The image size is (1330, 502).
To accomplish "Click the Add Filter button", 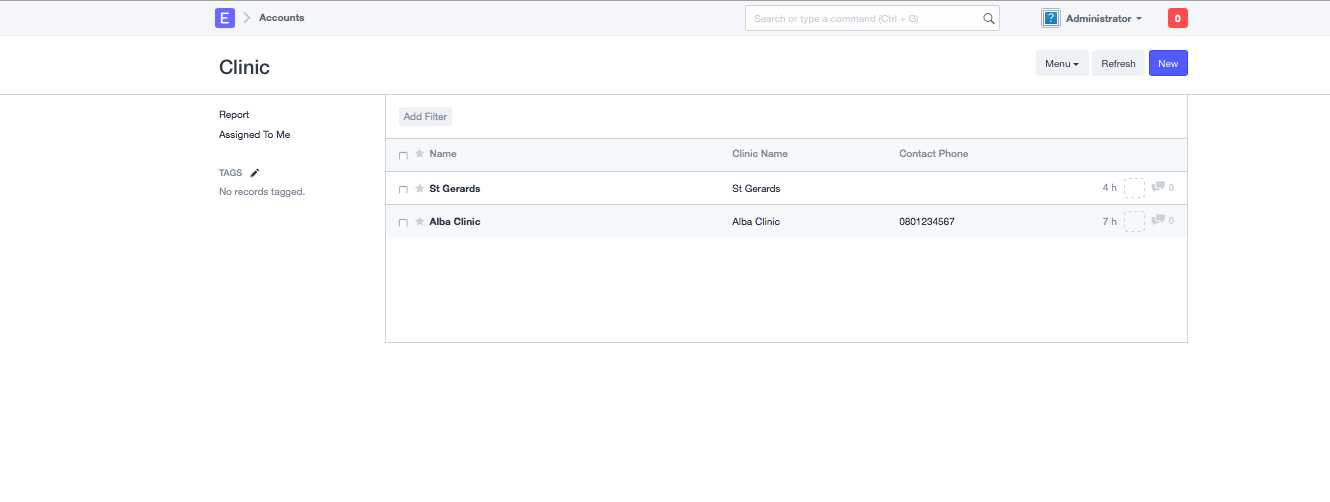I will [425, 117].
